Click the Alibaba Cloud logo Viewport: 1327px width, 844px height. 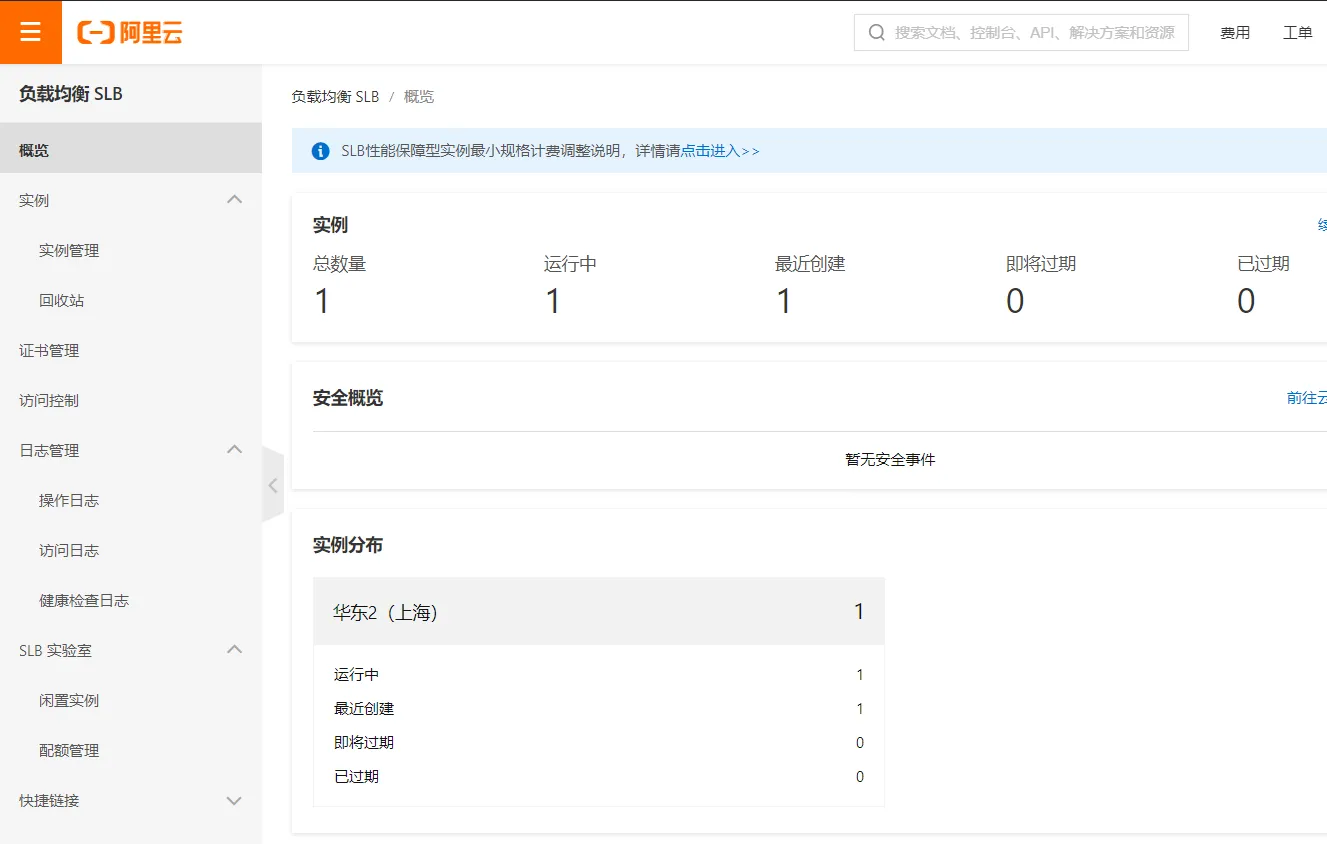pos(130,33)
